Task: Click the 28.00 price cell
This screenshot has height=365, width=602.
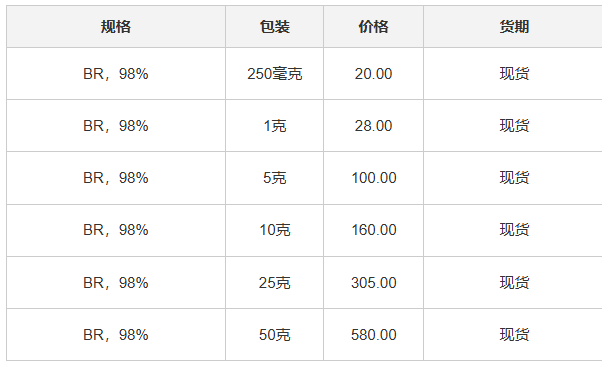Action: [374, 126]
